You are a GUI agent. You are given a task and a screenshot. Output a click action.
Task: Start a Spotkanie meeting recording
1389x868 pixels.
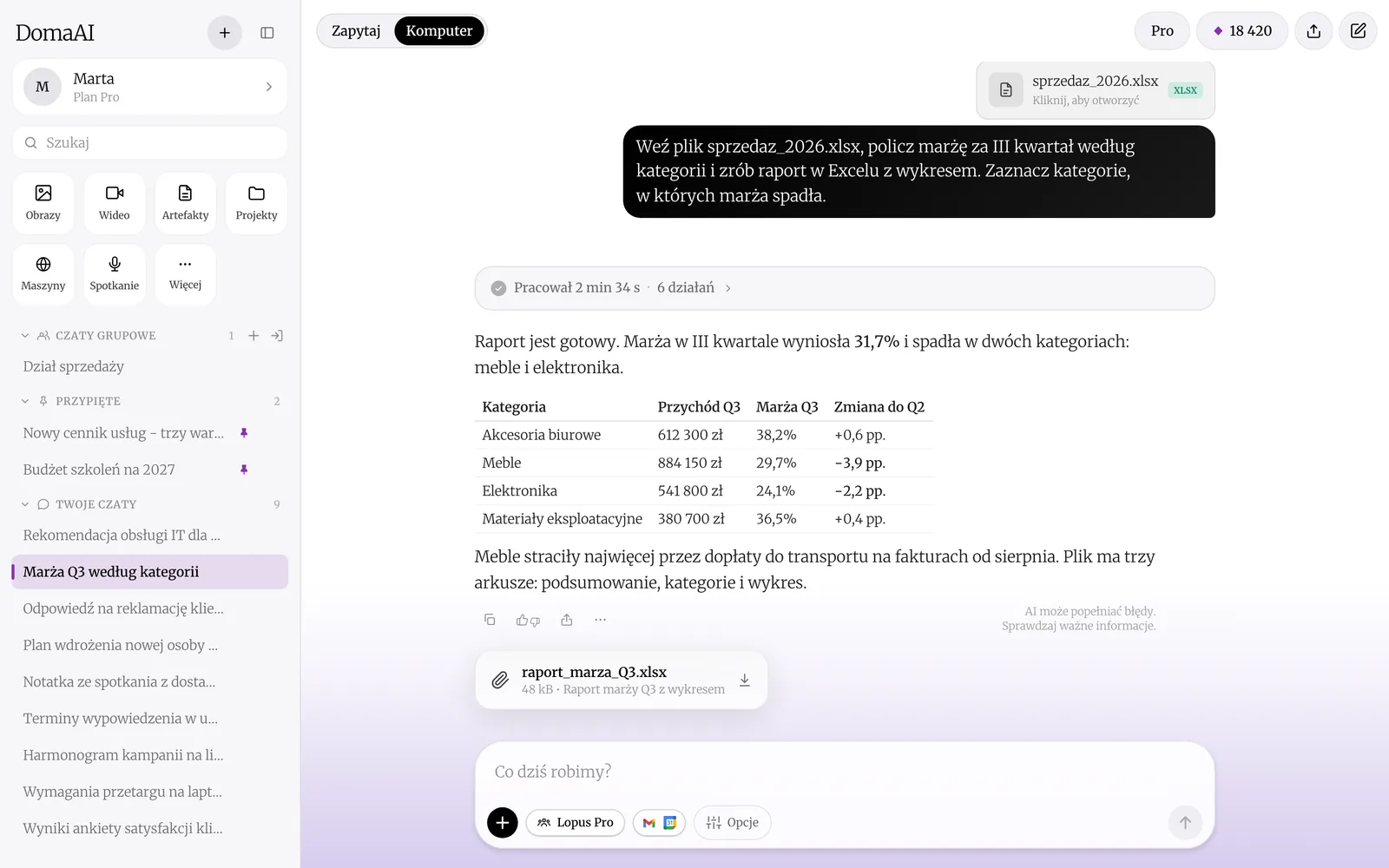pyautogui.click(x=115, y=274)
